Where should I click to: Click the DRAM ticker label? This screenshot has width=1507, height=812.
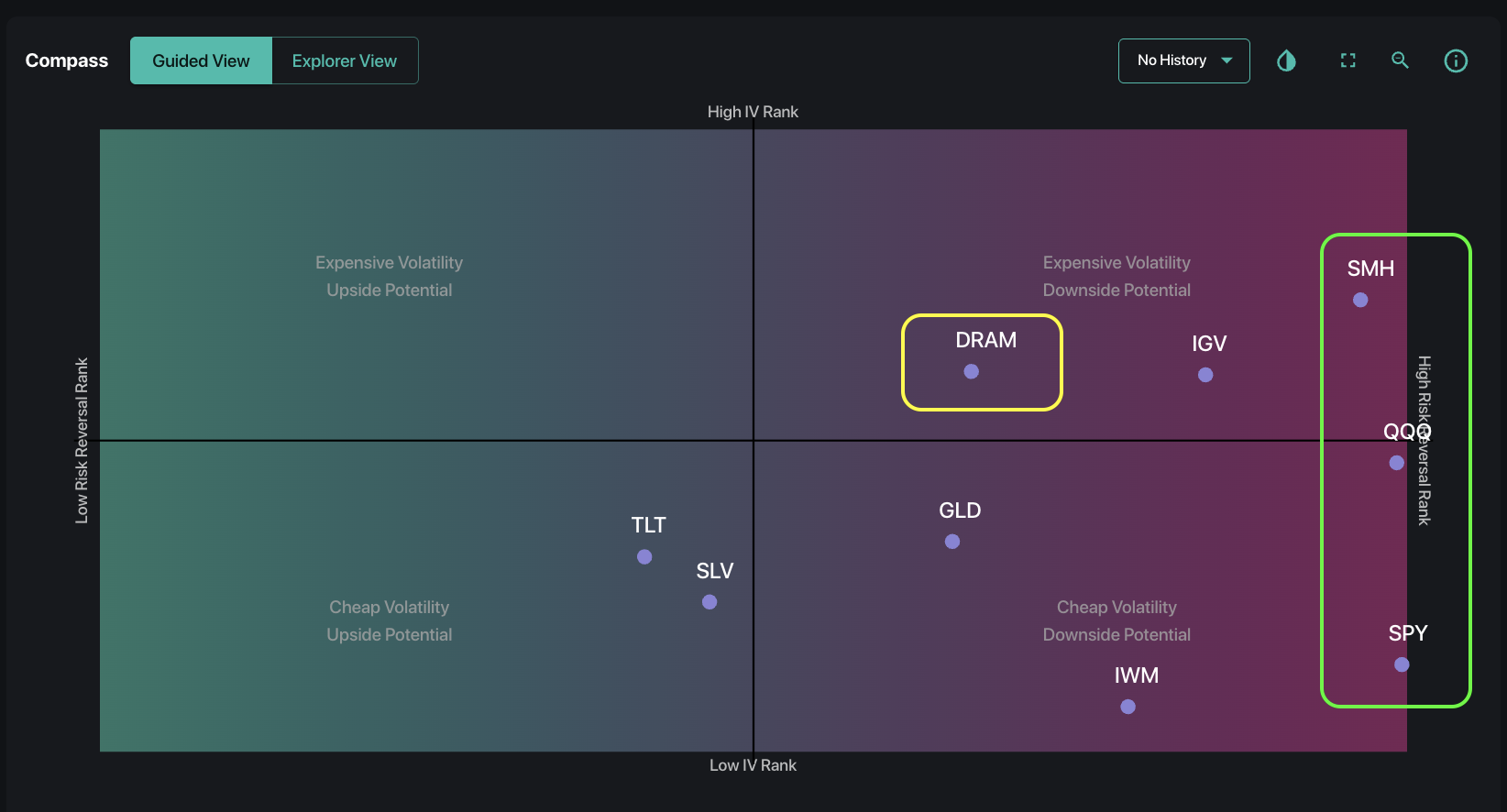986,340
